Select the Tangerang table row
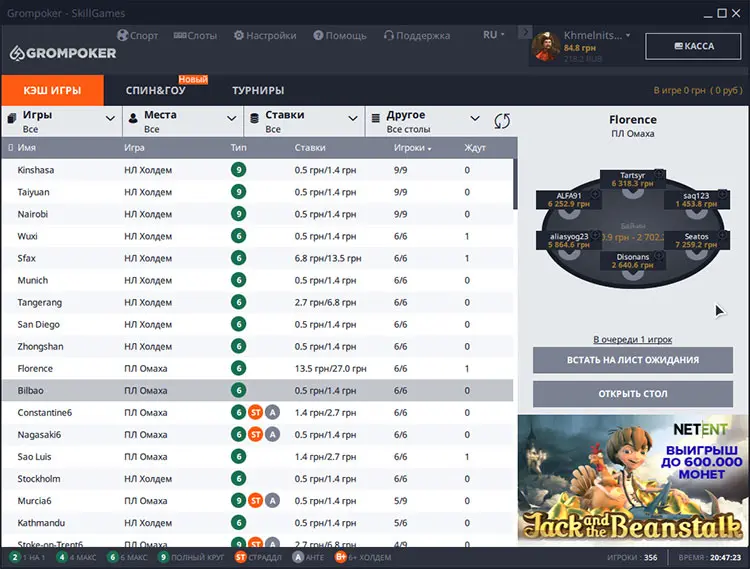 click(257, 302)
